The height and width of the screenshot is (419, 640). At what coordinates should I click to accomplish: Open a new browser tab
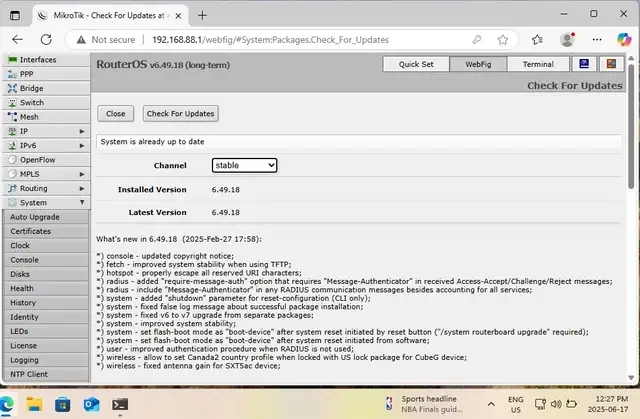[202, 16]
